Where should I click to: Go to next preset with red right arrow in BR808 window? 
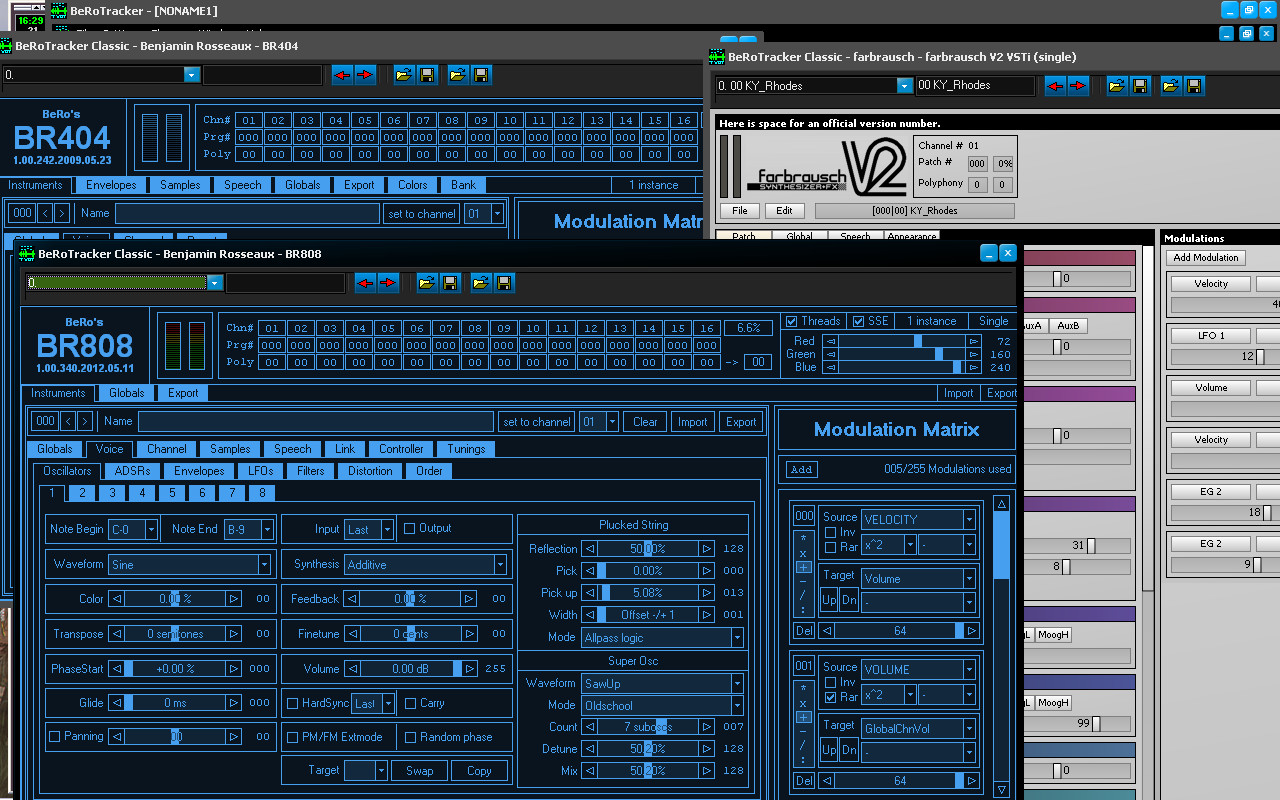tap(388, 283)
